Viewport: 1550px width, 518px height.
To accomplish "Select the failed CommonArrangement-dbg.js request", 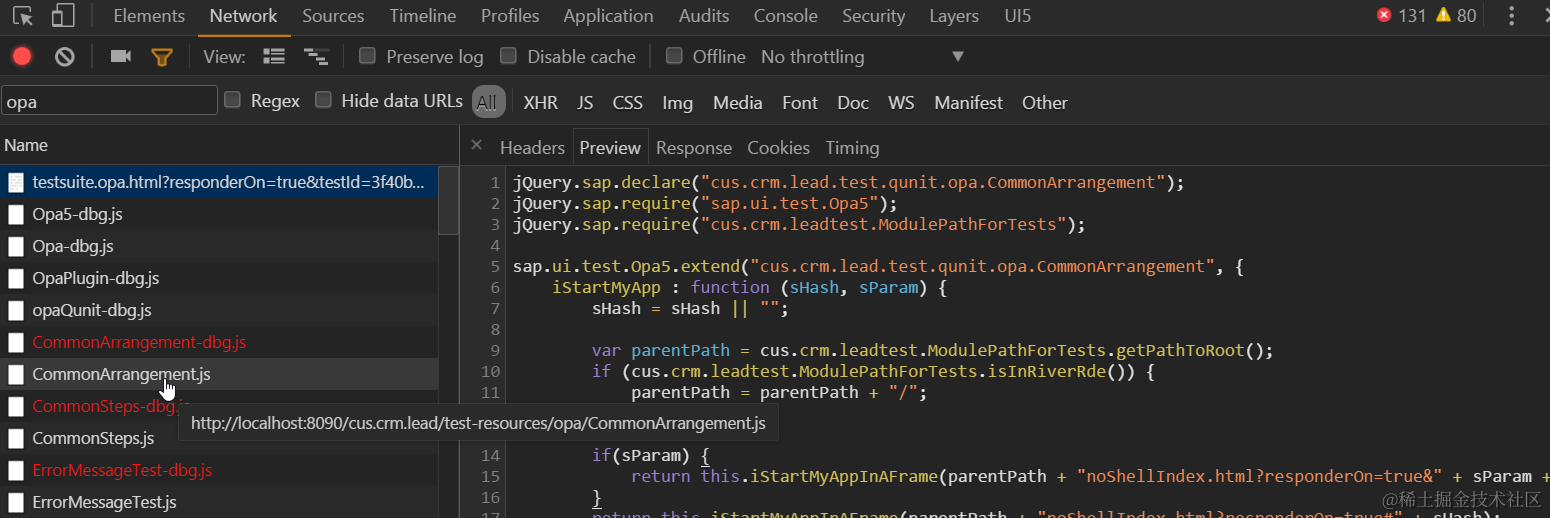I will coord(219,342).
